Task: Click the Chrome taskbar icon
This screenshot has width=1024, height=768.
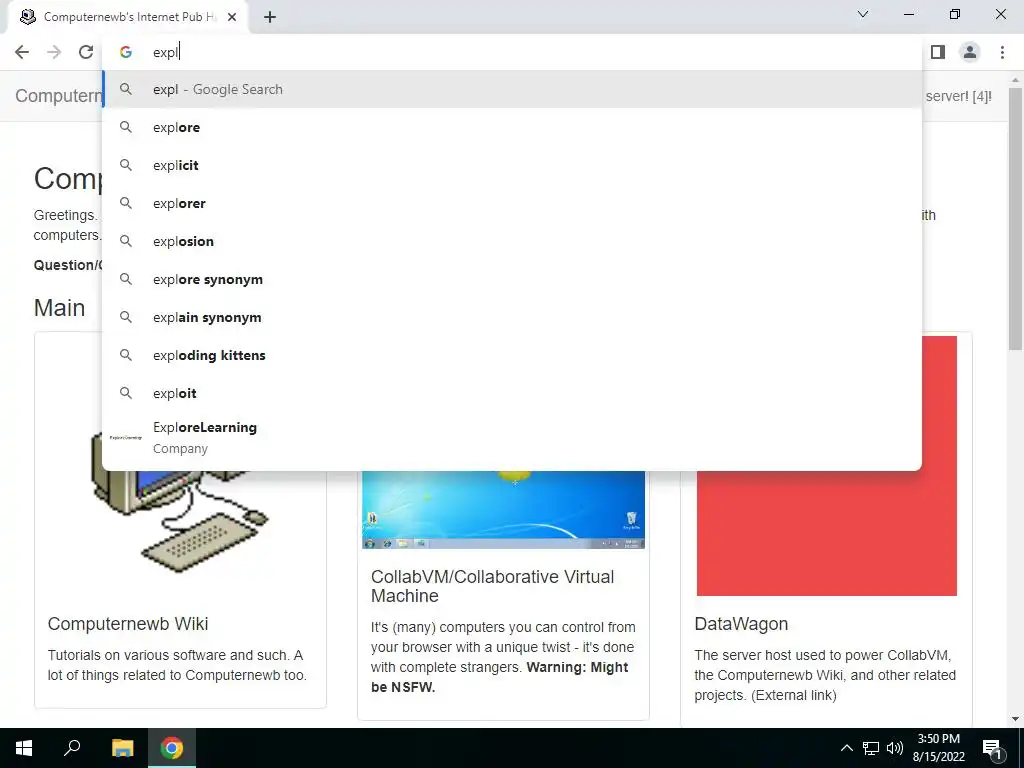Action: (x=172, y=748)
